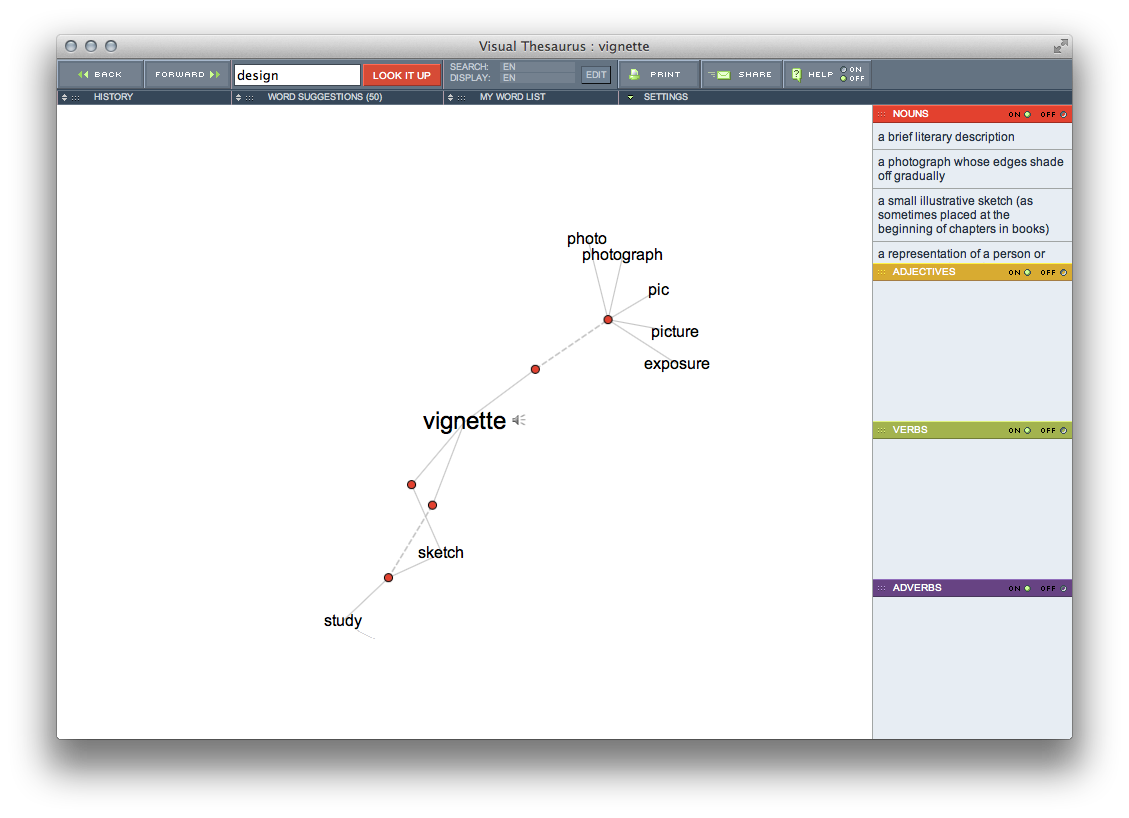The height and width of the screenshot is (818, 1129).
Task: Enable the VERBS ON radio button
Action: (x=1027, y=430)
